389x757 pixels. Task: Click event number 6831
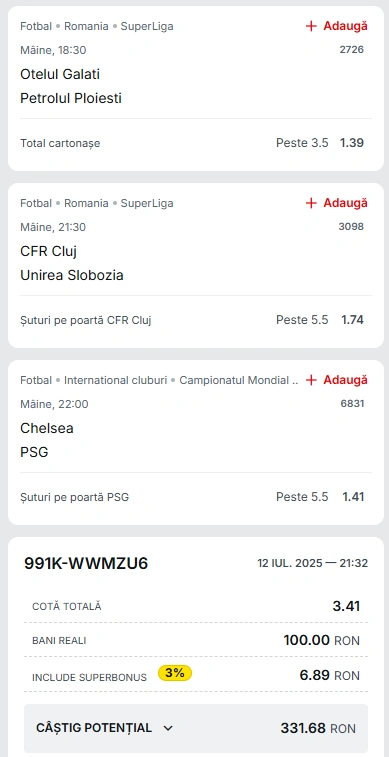point(352,404)
